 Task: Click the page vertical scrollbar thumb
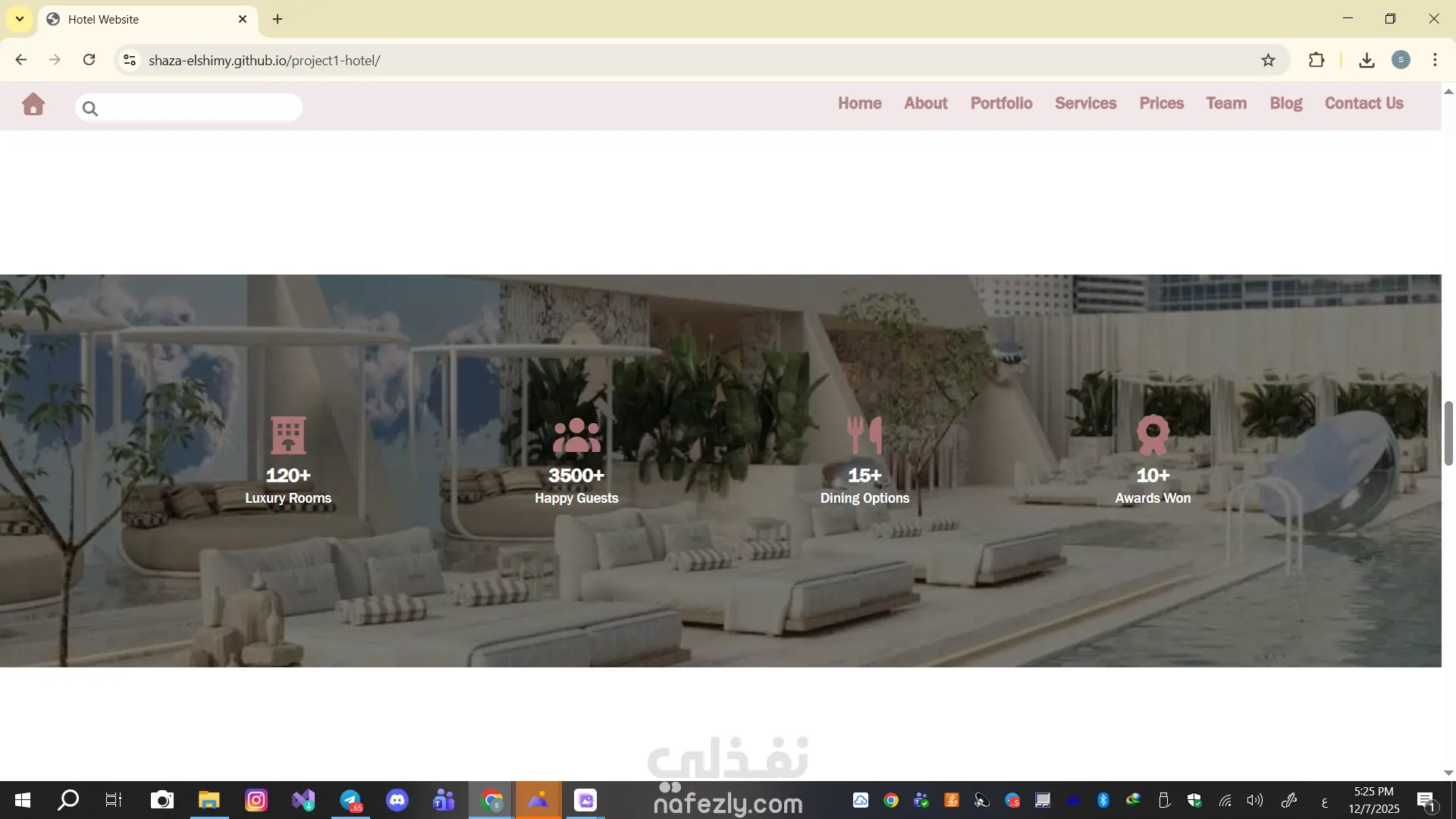1448,434
